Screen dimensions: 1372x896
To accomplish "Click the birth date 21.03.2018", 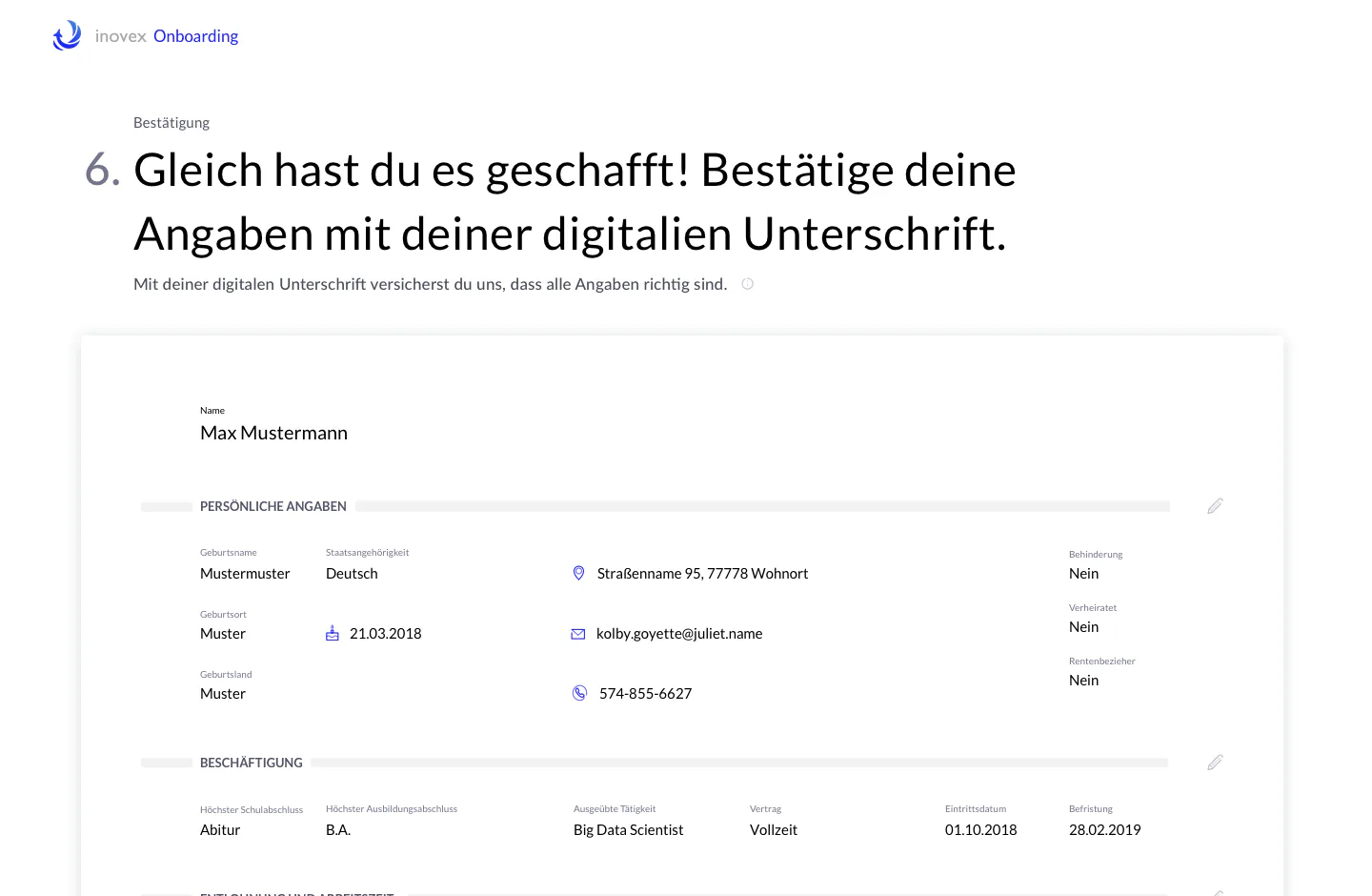I will [x=385, y=634].
